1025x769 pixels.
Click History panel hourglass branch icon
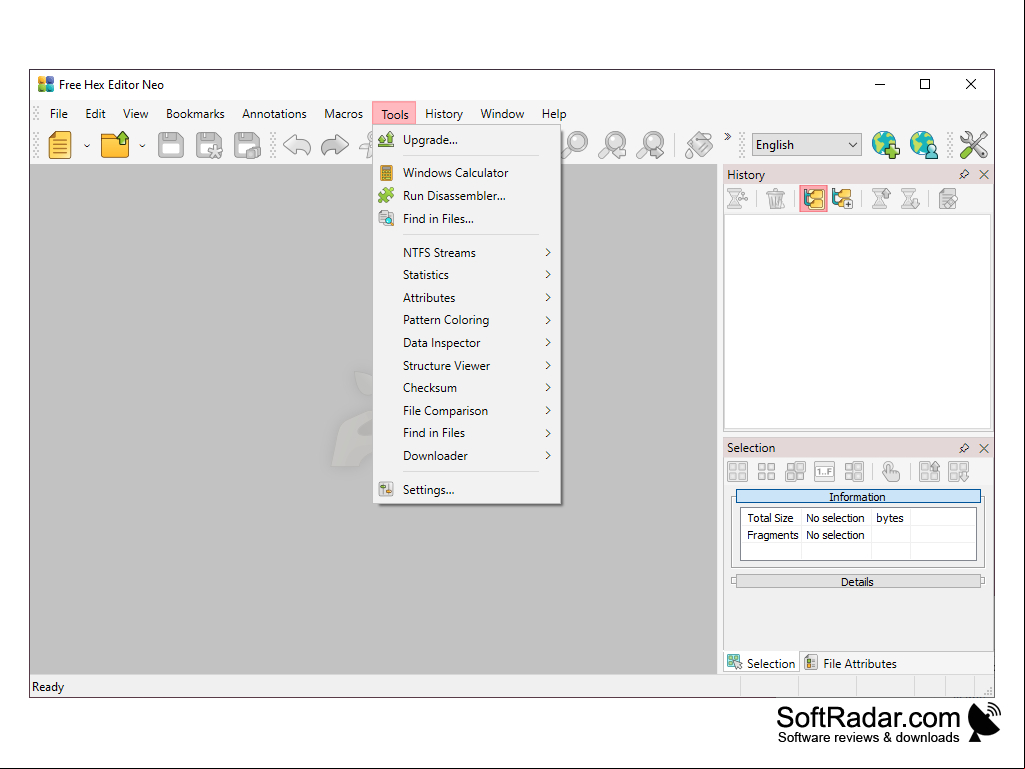[737, 199]
